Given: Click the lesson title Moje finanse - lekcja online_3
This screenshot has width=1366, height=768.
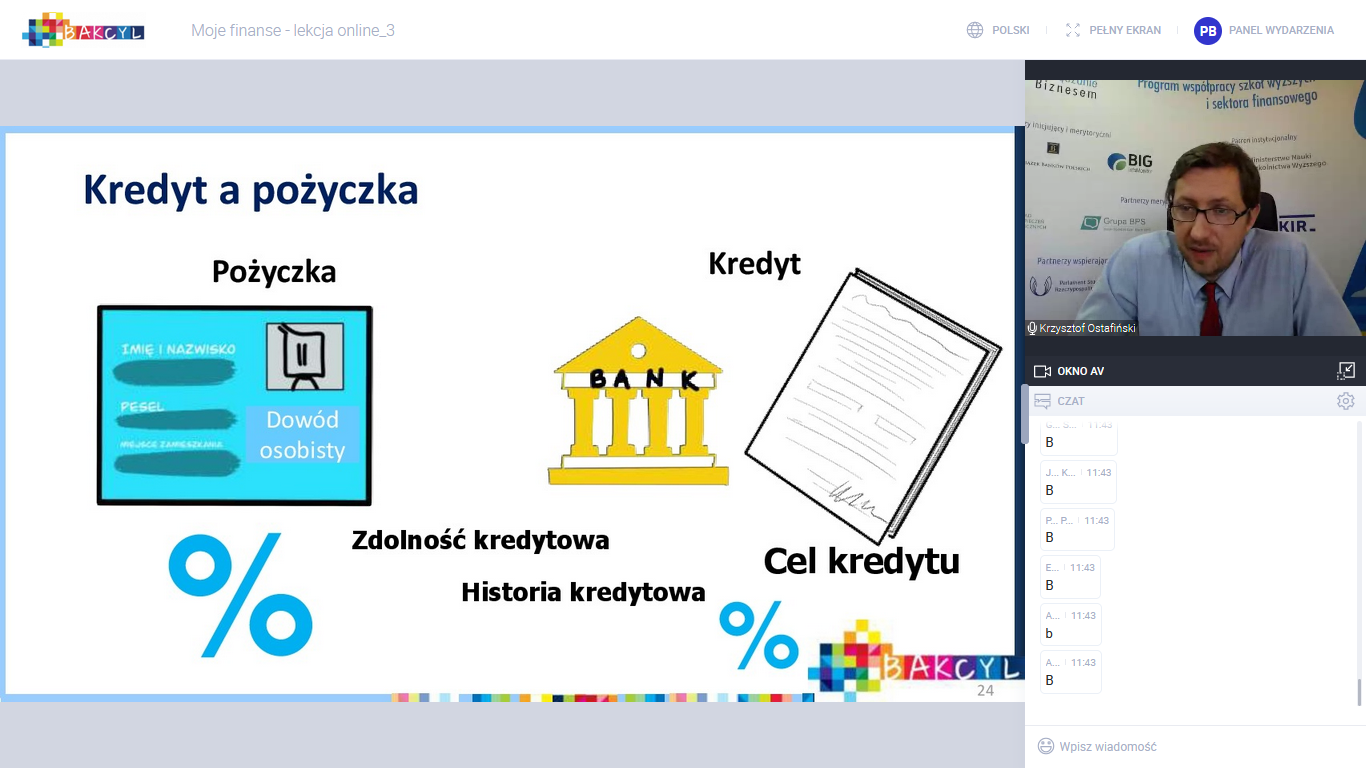Looking at the screenshot, I should coord(293,30).
